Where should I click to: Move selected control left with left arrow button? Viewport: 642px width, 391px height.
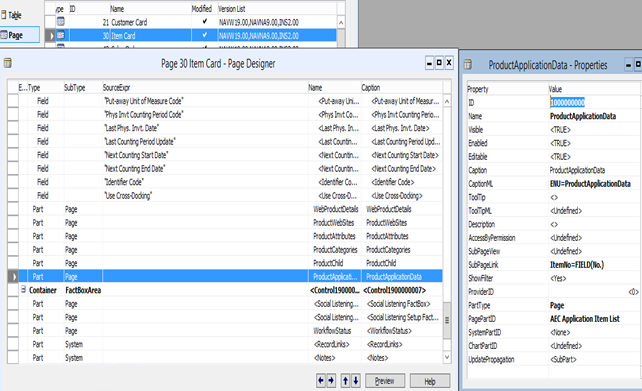click(321, 381)
